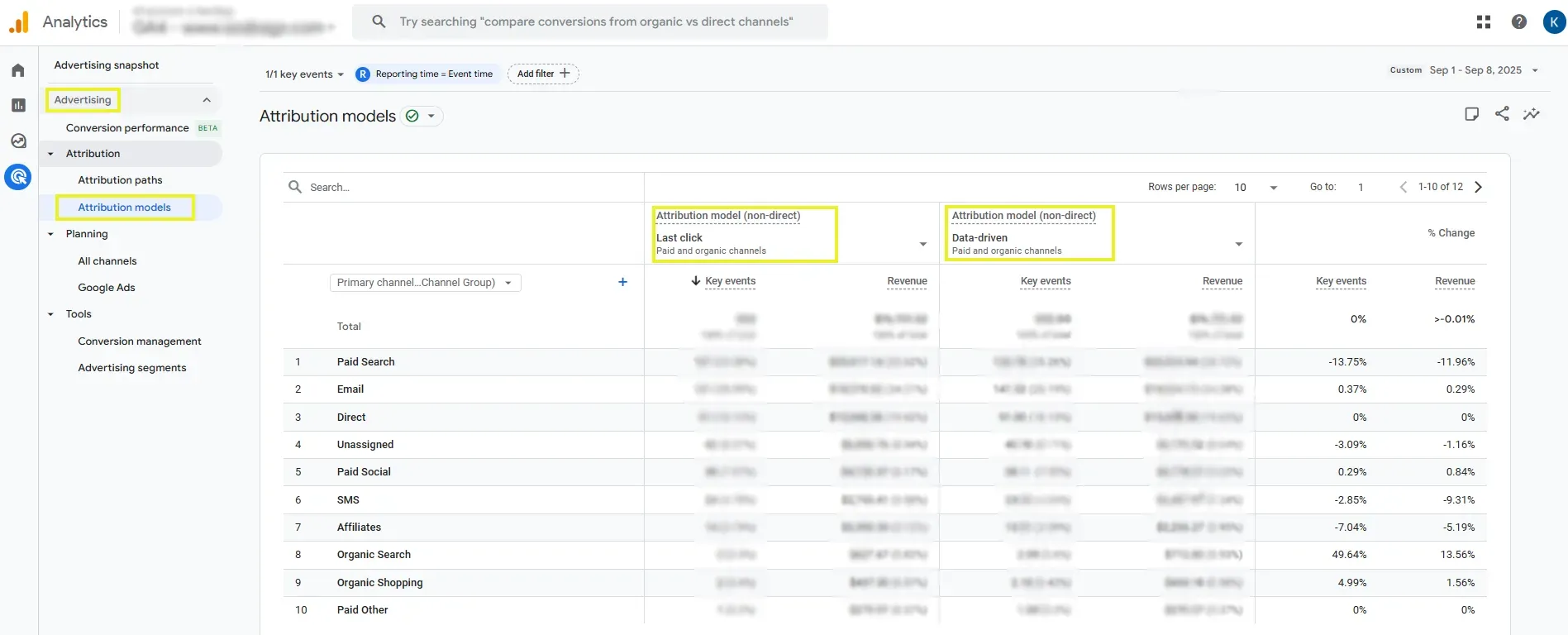Image resolution: width=1568 pixels, height=635 pixels.
Task: Click the Direct row label
Action: (x=351, y=418)
